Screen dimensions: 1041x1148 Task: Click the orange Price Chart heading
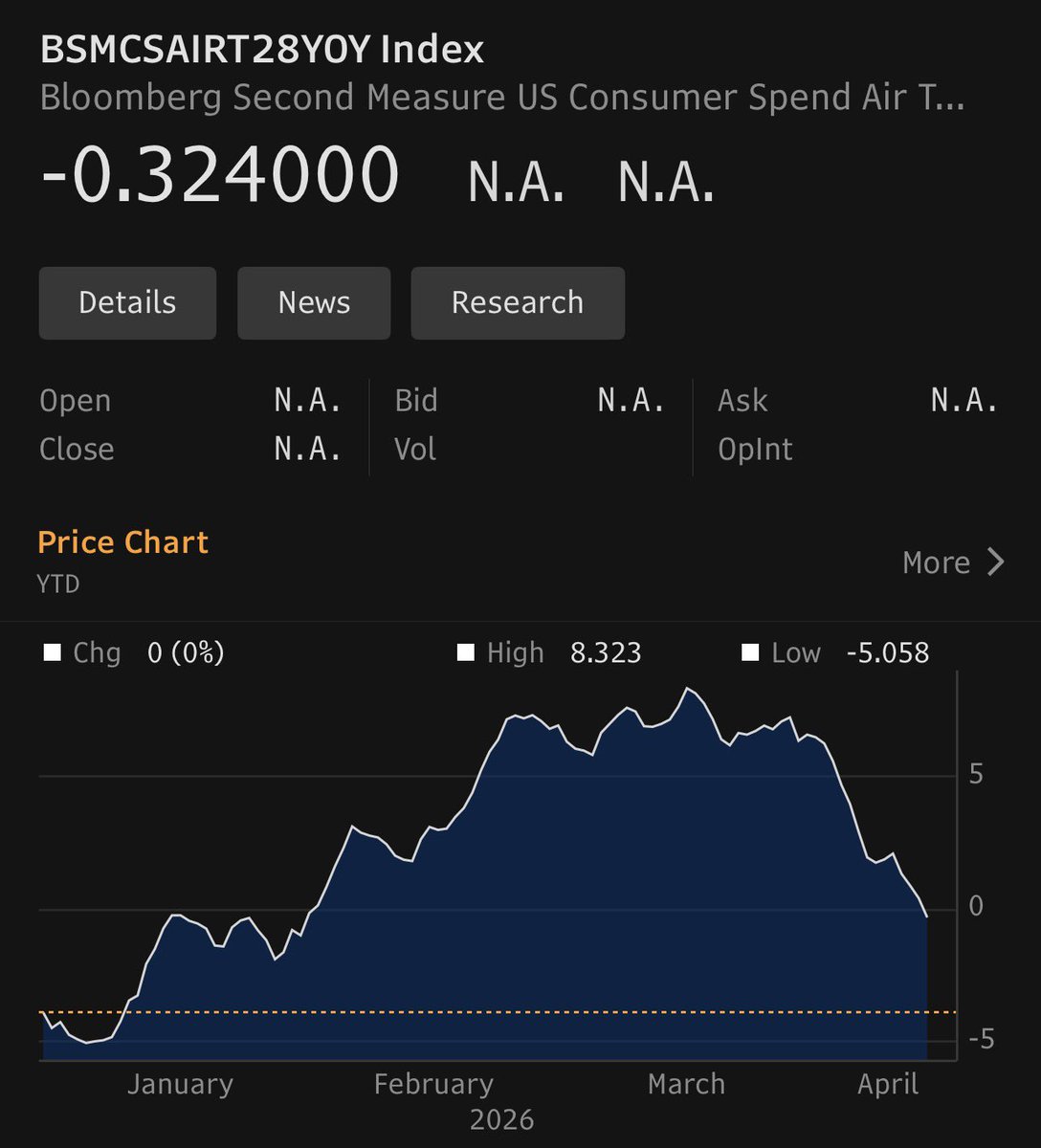(122, 541)
